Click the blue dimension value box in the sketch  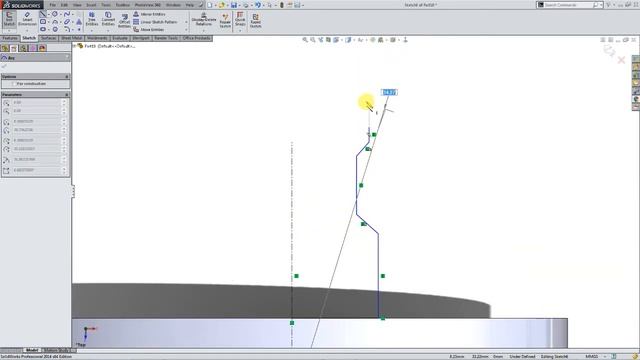click(389, 92)
